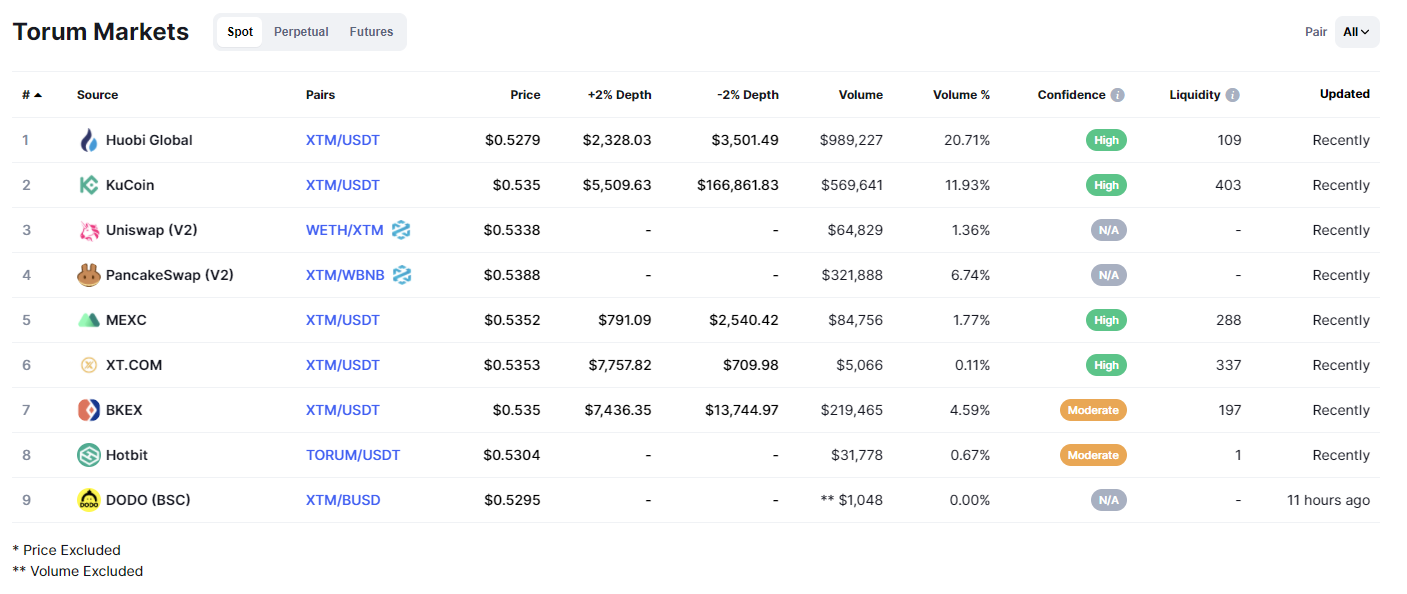Switch to the Futures markets tab

(x=371, y=32)
